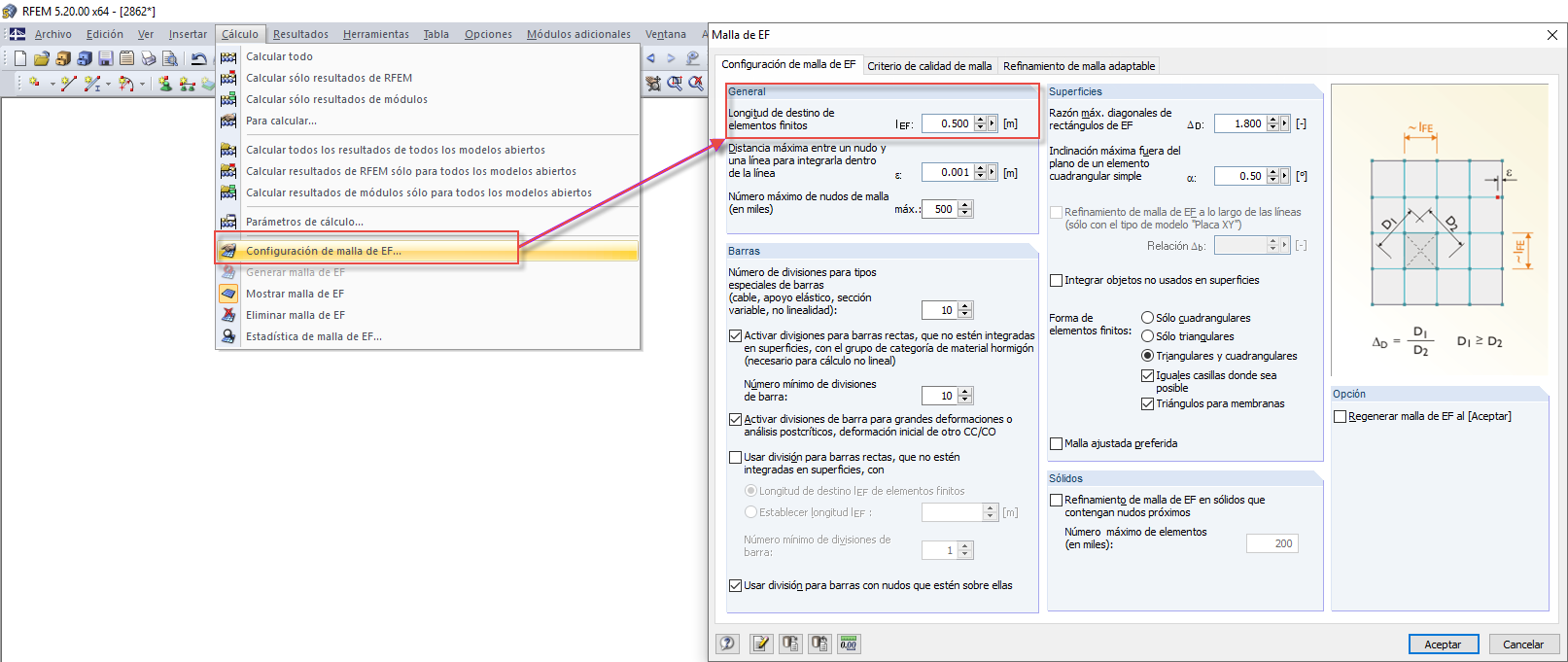Toggle Activar divisiones para grandes deformaciones checkbox

pos(736,419)
